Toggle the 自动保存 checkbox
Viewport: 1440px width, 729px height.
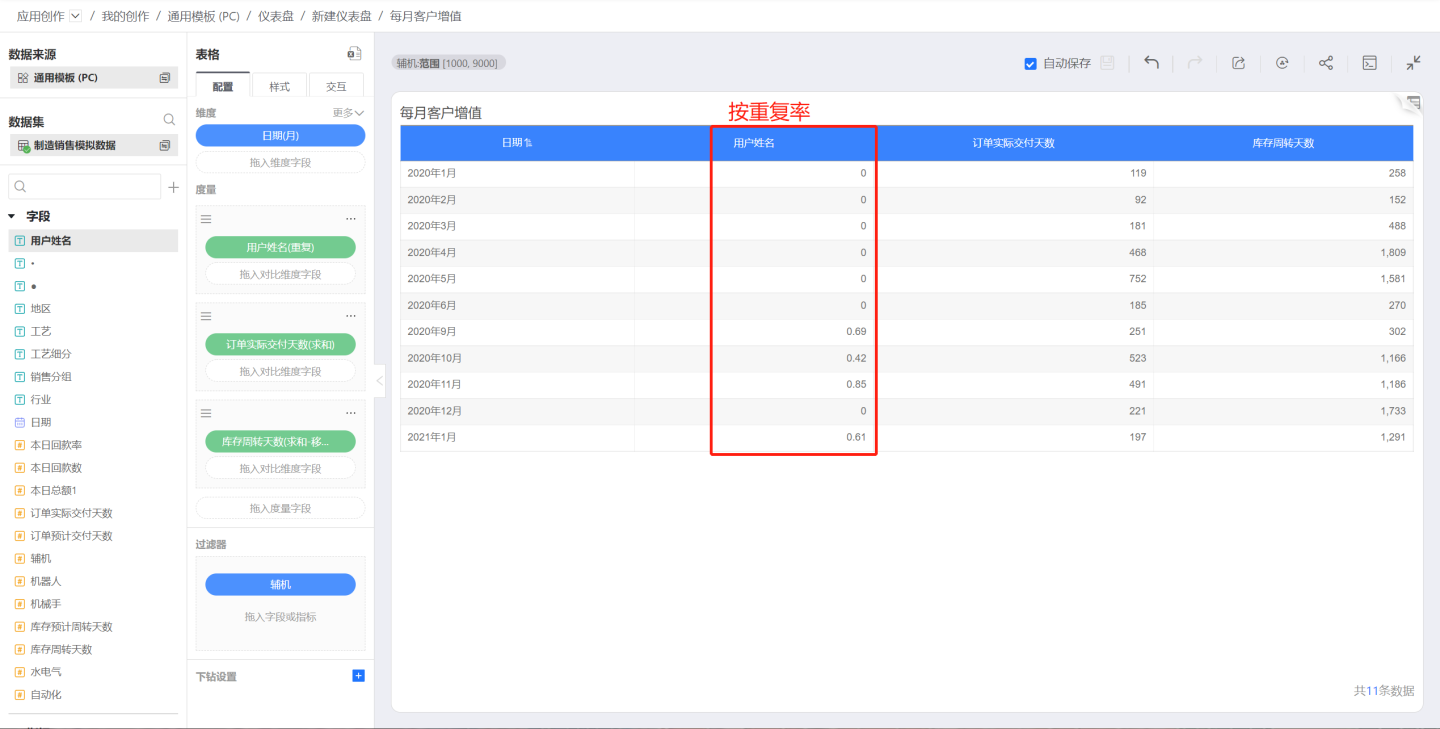[x=1030, y=64]
